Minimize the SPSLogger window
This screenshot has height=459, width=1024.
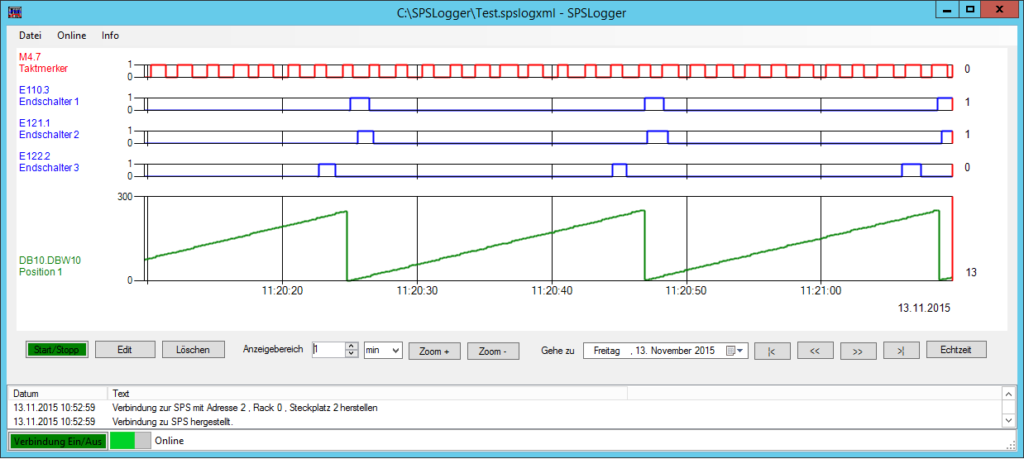tap(945, 9)
